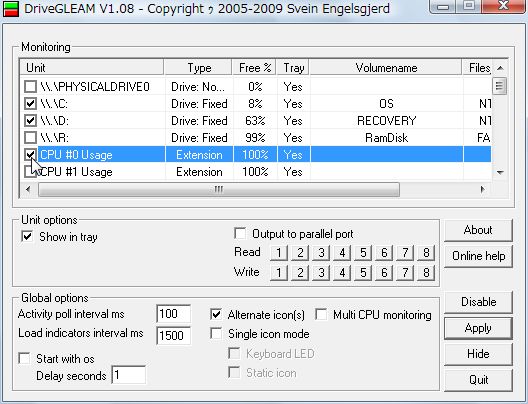Select Read pin 1 button
This screenshot has height=404, width=528.
click(279, 253)
